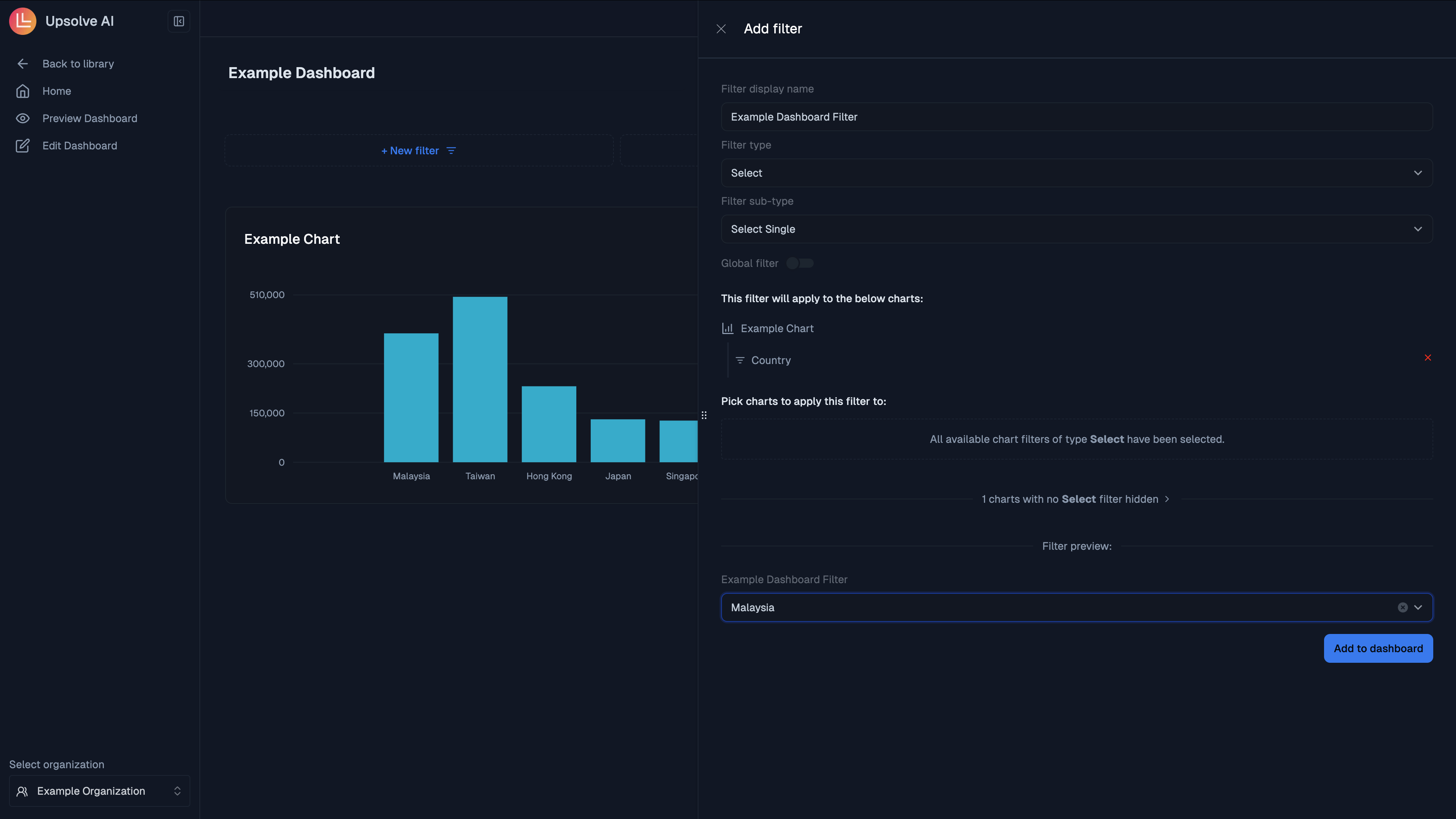
Task: Click the Upsolve AI logo
Action: coord(23,21)
